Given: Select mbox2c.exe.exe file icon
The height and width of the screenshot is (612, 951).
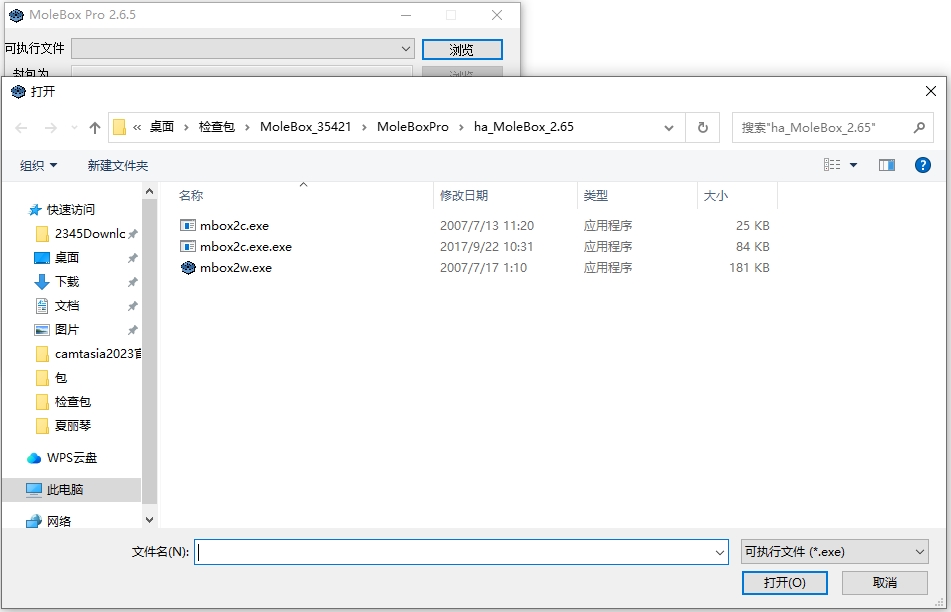Looking at the screenshot, I should pyautogui.click(x=188, y=247).
